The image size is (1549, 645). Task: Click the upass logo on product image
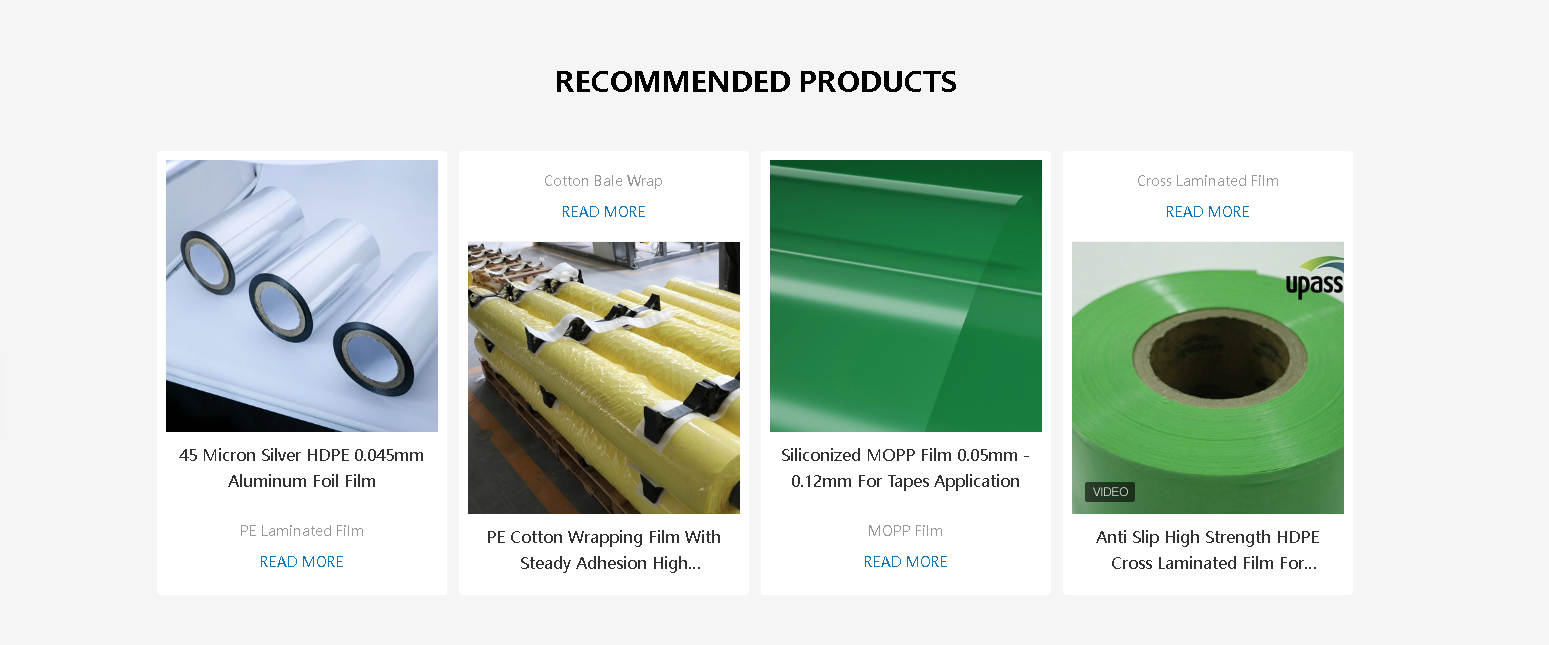tap(1314, 279)
